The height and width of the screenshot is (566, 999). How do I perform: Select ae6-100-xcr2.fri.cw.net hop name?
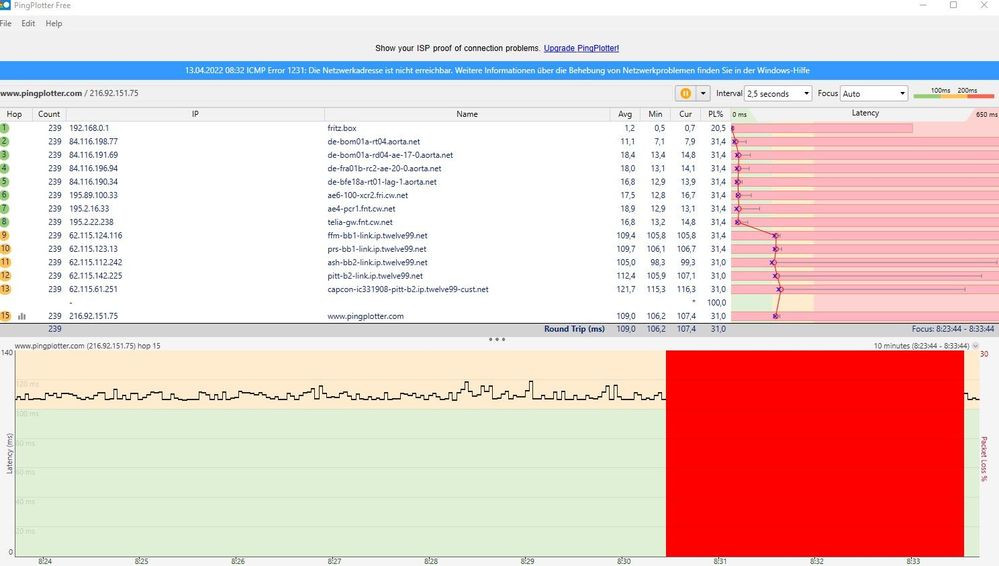[368, 195]
